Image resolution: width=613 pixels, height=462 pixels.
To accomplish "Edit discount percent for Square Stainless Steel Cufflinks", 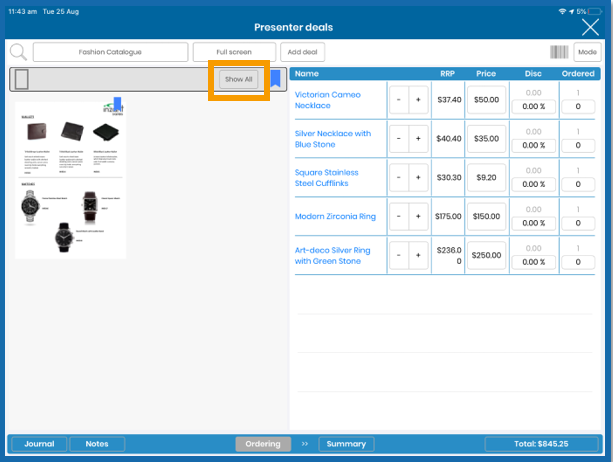I will 534,184.
